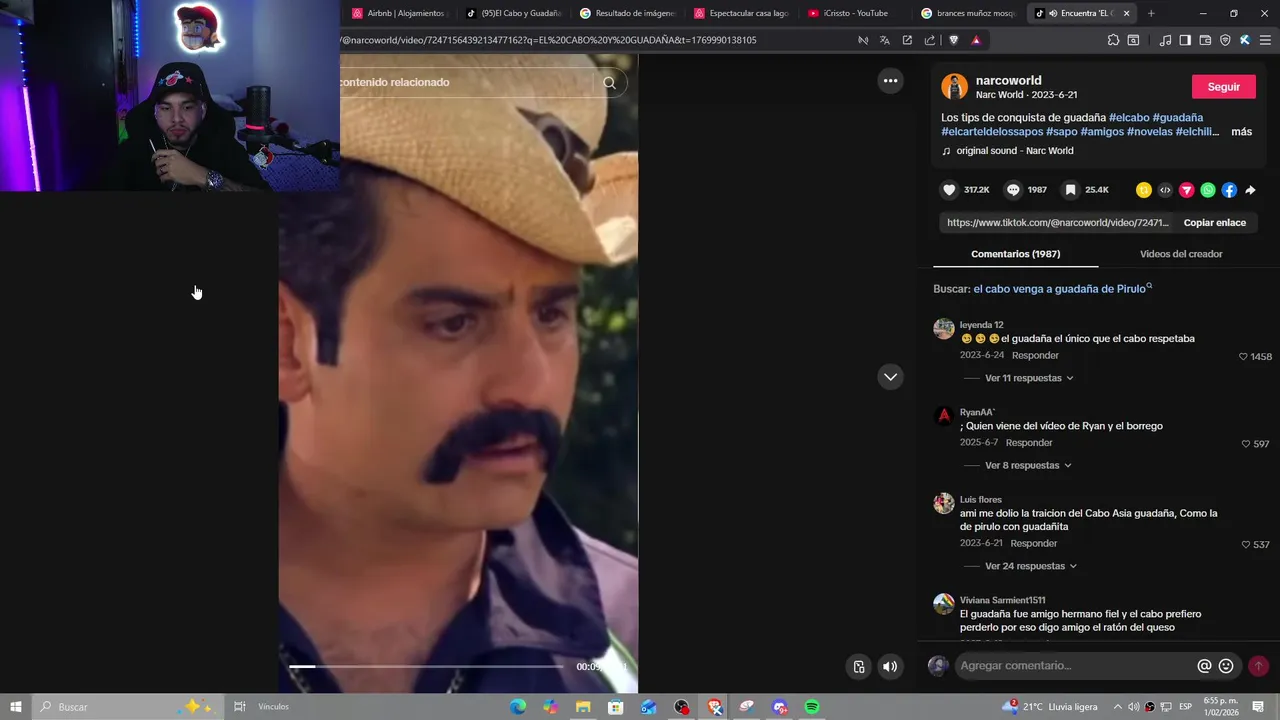Image resolution: width=1280 pixels, height=720 pixels.
Task: Open narcoworld profile name
Action: click(x=1008, y=80)
